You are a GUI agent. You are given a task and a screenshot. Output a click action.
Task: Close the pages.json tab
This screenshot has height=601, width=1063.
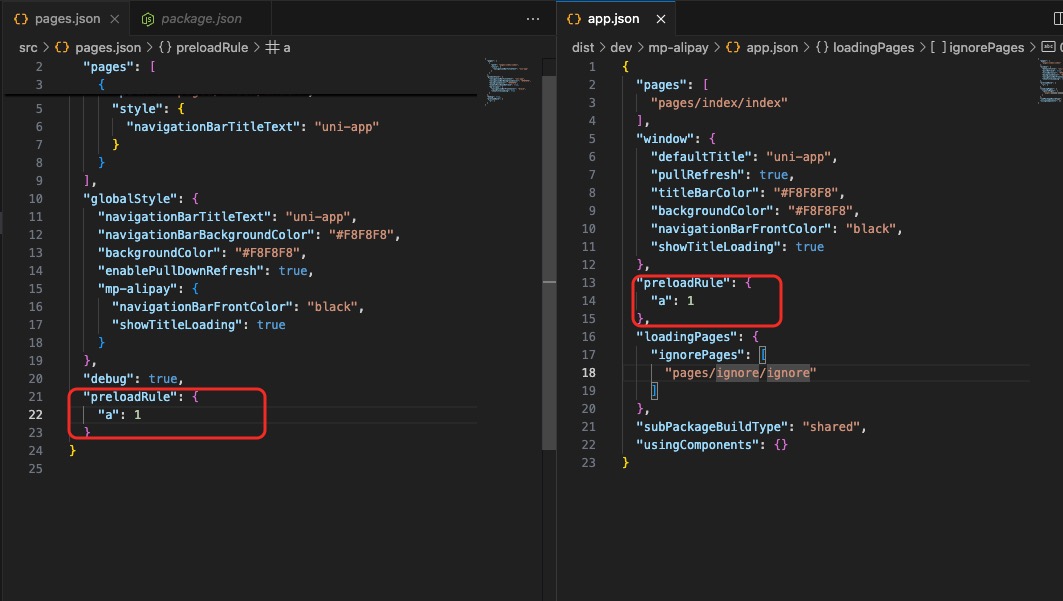(x=115, y=19)
